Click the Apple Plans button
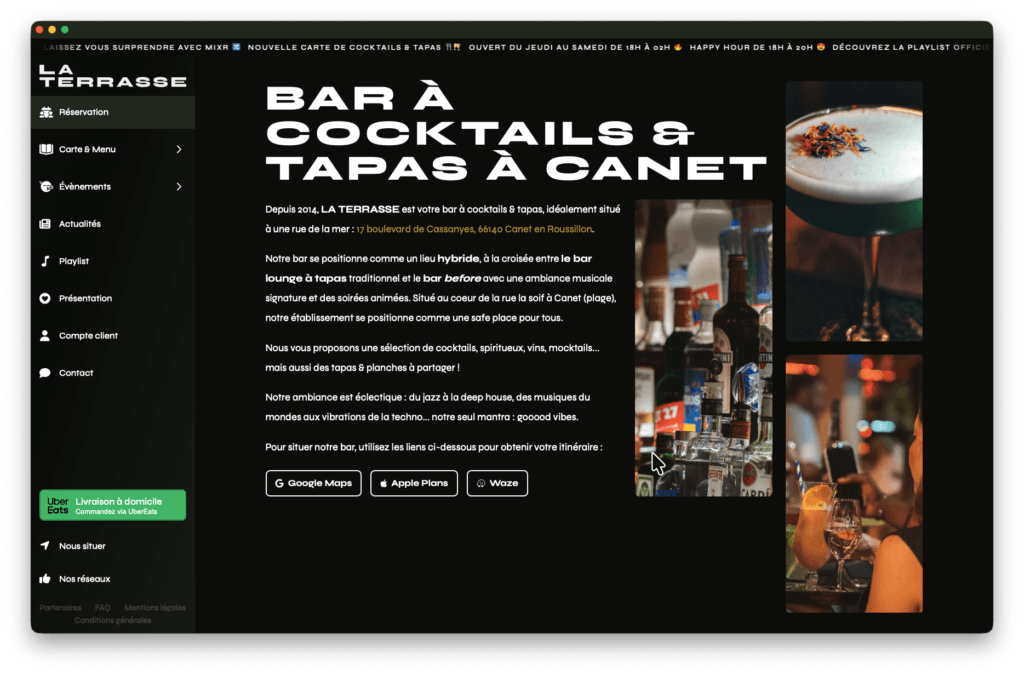This screenshot has height=674, width=1024. pyautogui.click(x=413, y=483)
